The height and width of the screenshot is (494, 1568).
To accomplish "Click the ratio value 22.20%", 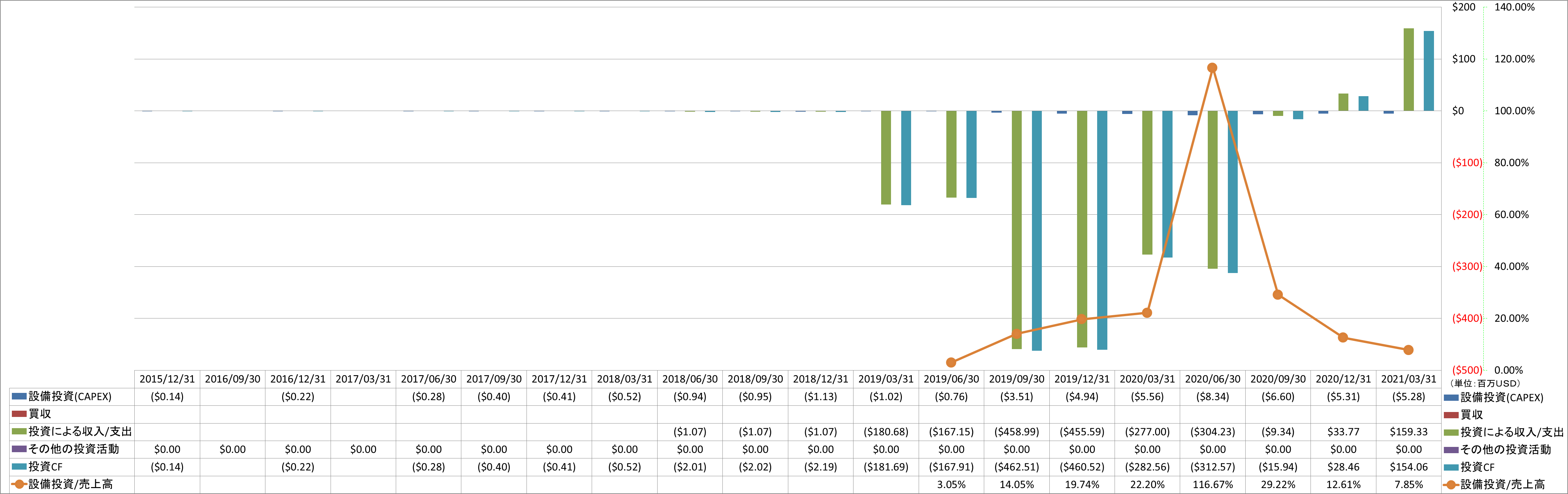I will coord(1148,485).
